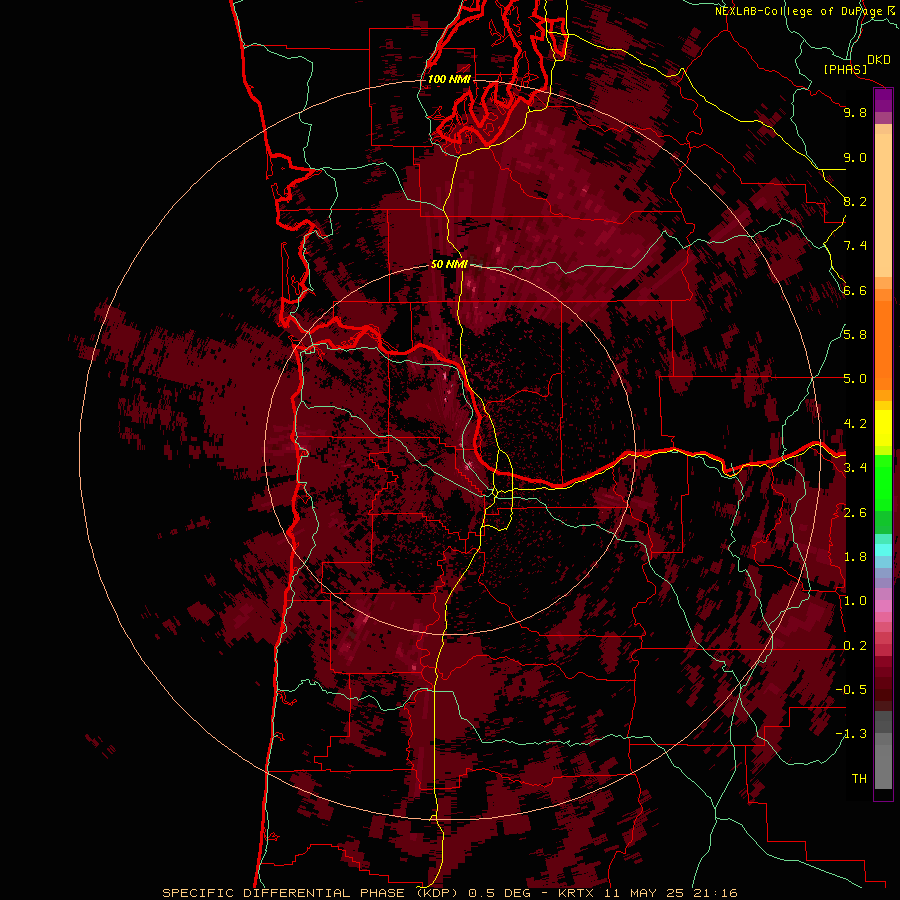The image size is (900, 900).
Task: Click the -0.5 scale value
Action: point(851,690)
